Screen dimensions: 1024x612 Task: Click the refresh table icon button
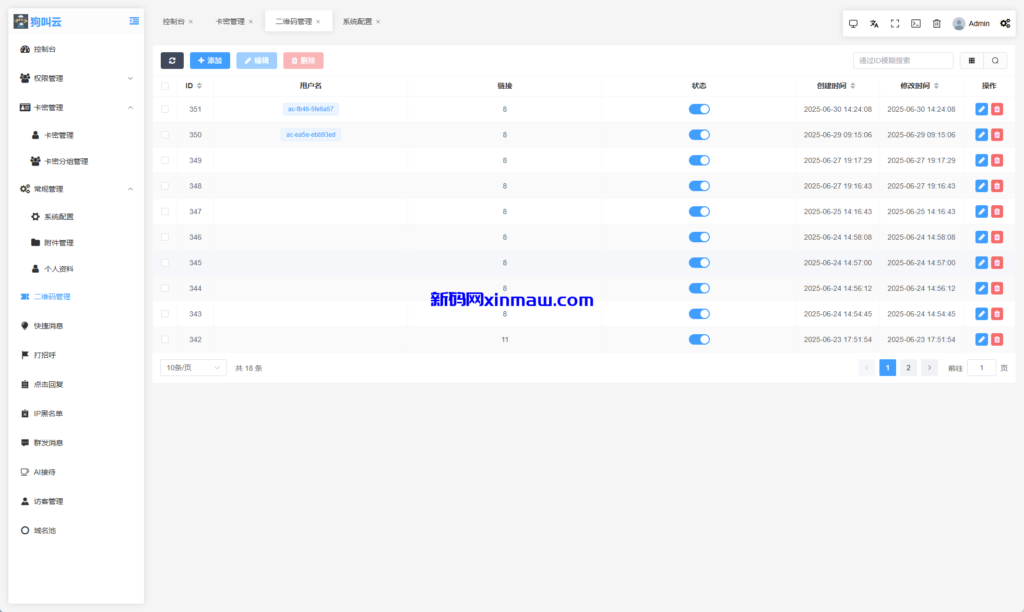(172, 61)
